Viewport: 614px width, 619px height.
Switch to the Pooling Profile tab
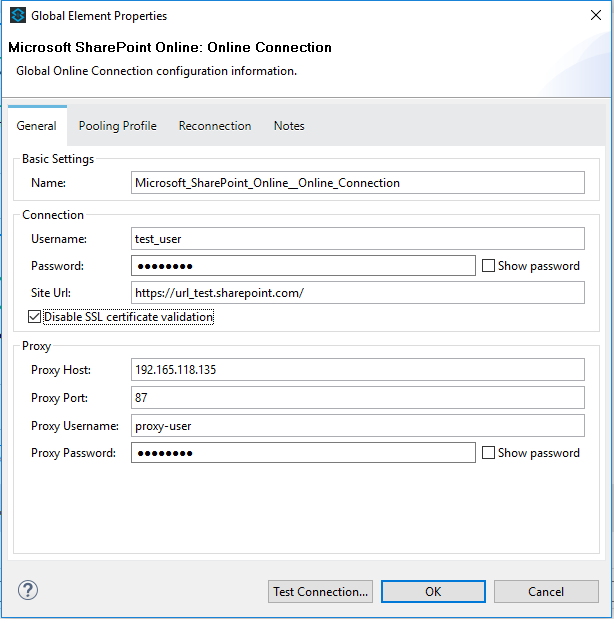click(117, 126)
